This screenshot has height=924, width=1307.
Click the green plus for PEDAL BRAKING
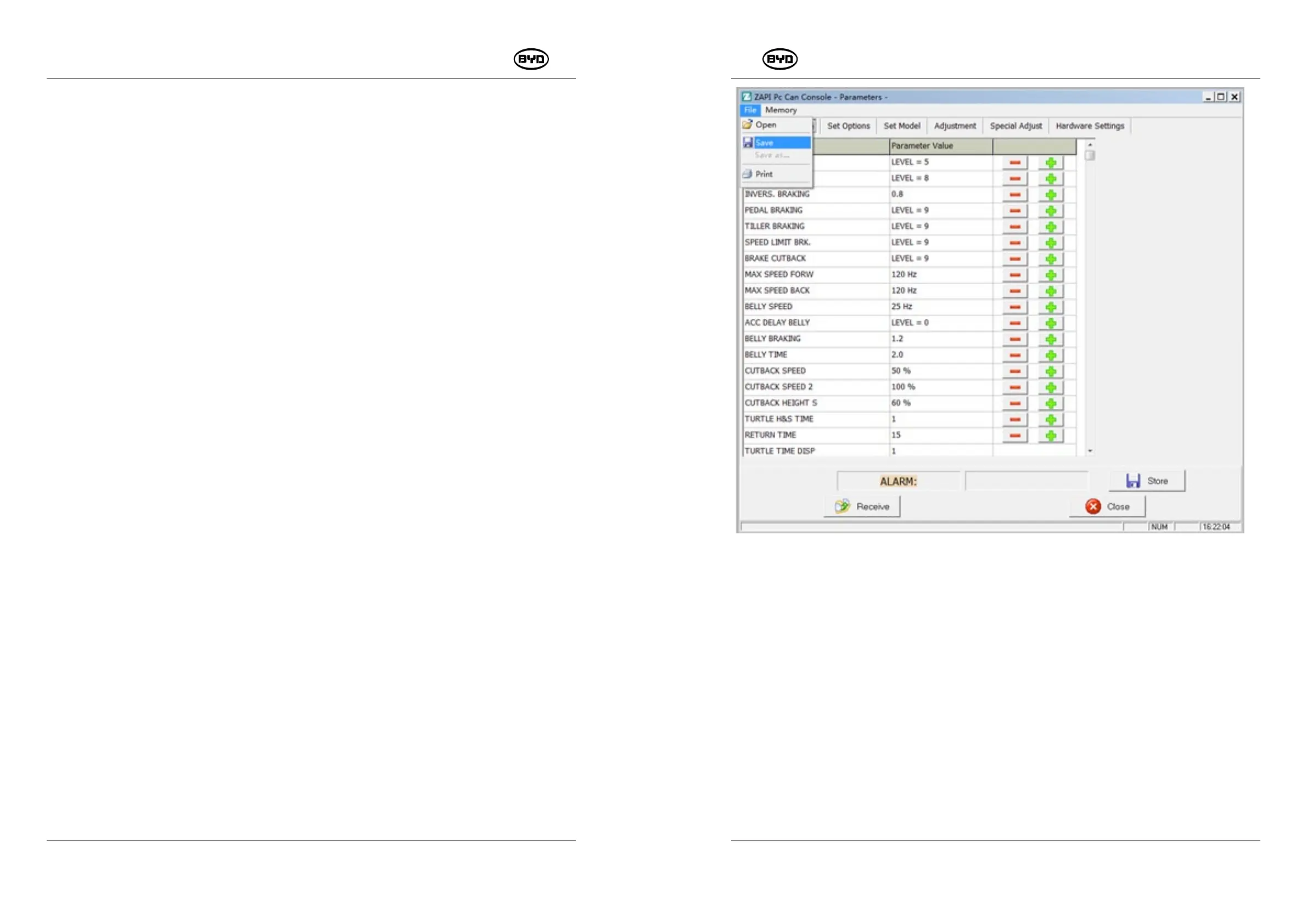[1050, 211]
